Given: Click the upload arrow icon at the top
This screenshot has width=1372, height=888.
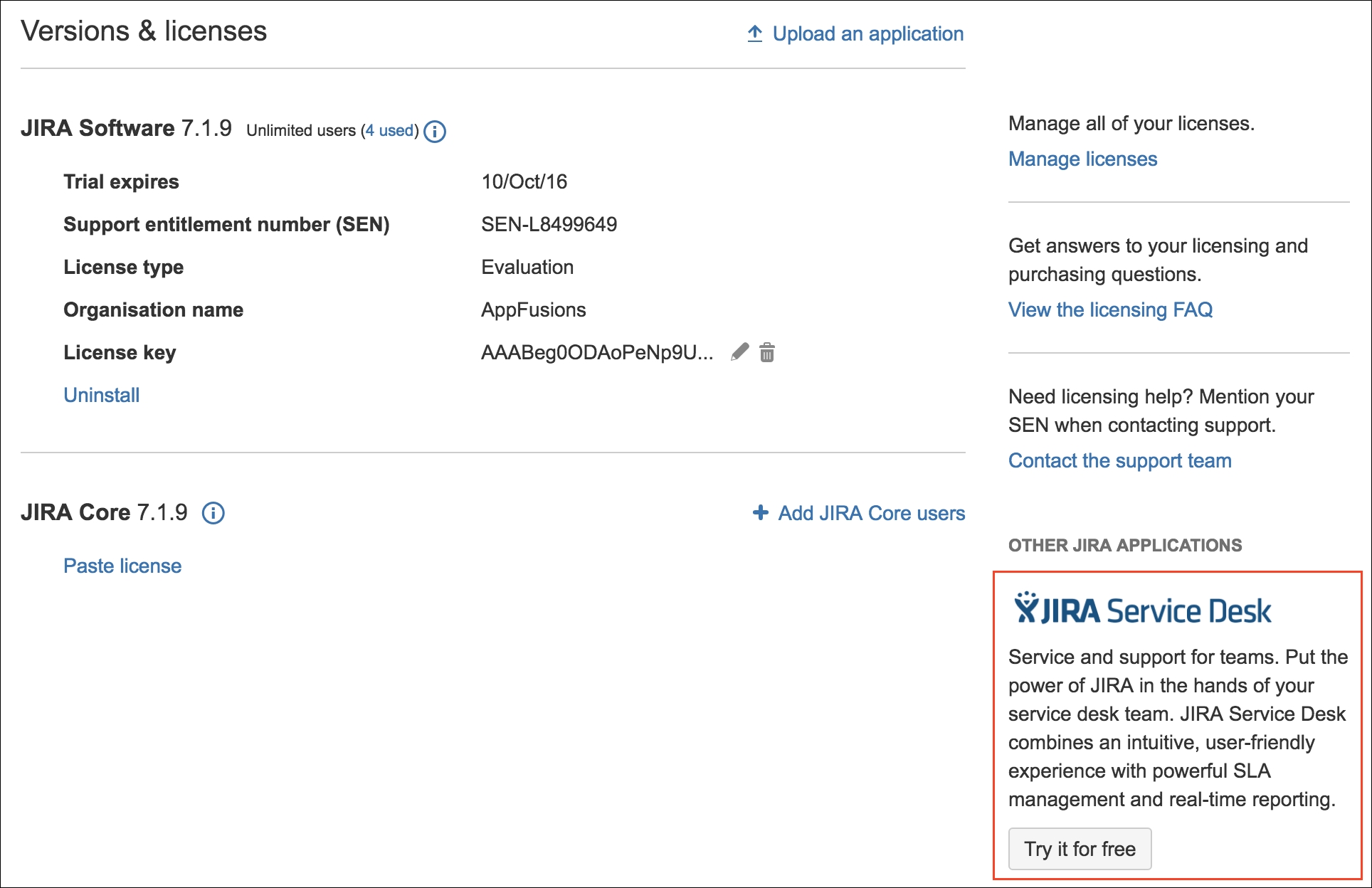Looking at the screenshot, I should [x=755, y=33].
